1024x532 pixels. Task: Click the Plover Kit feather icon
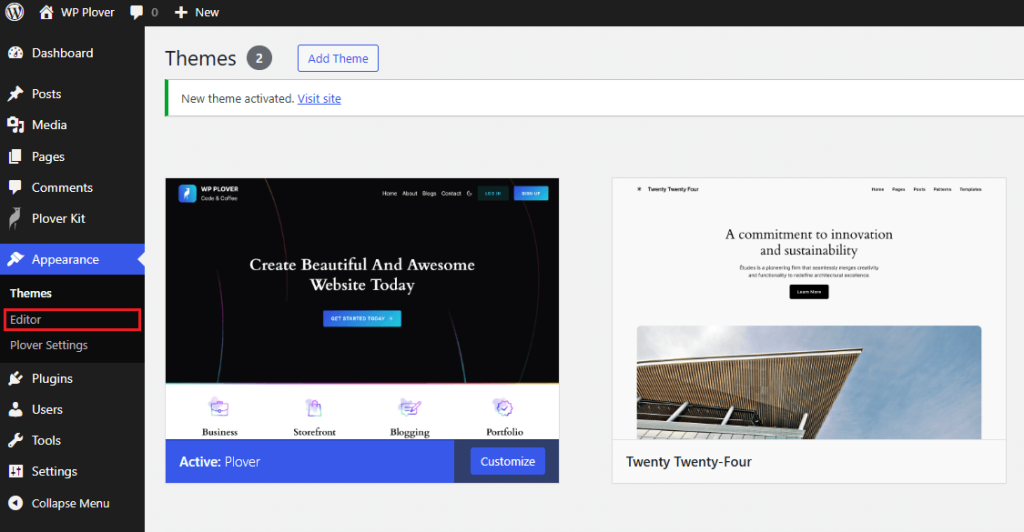coord(15,218)
